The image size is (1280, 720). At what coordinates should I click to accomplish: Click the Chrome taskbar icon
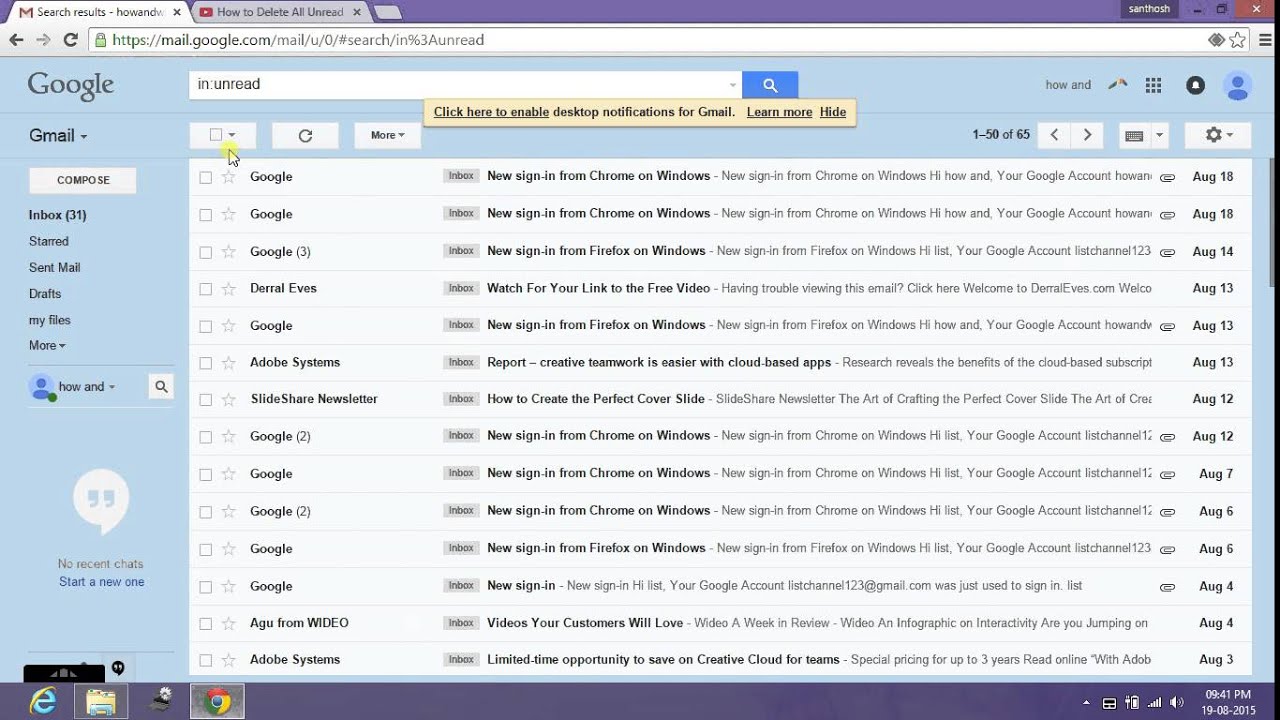coord(217,702)
